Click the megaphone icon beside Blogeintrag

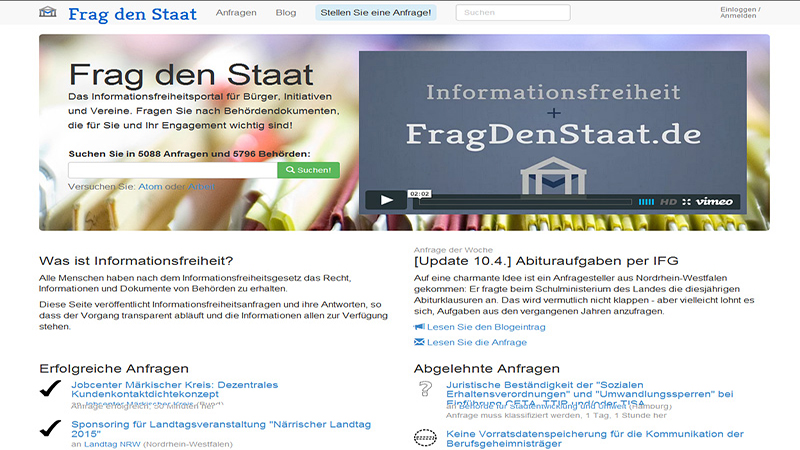point(419,327)
